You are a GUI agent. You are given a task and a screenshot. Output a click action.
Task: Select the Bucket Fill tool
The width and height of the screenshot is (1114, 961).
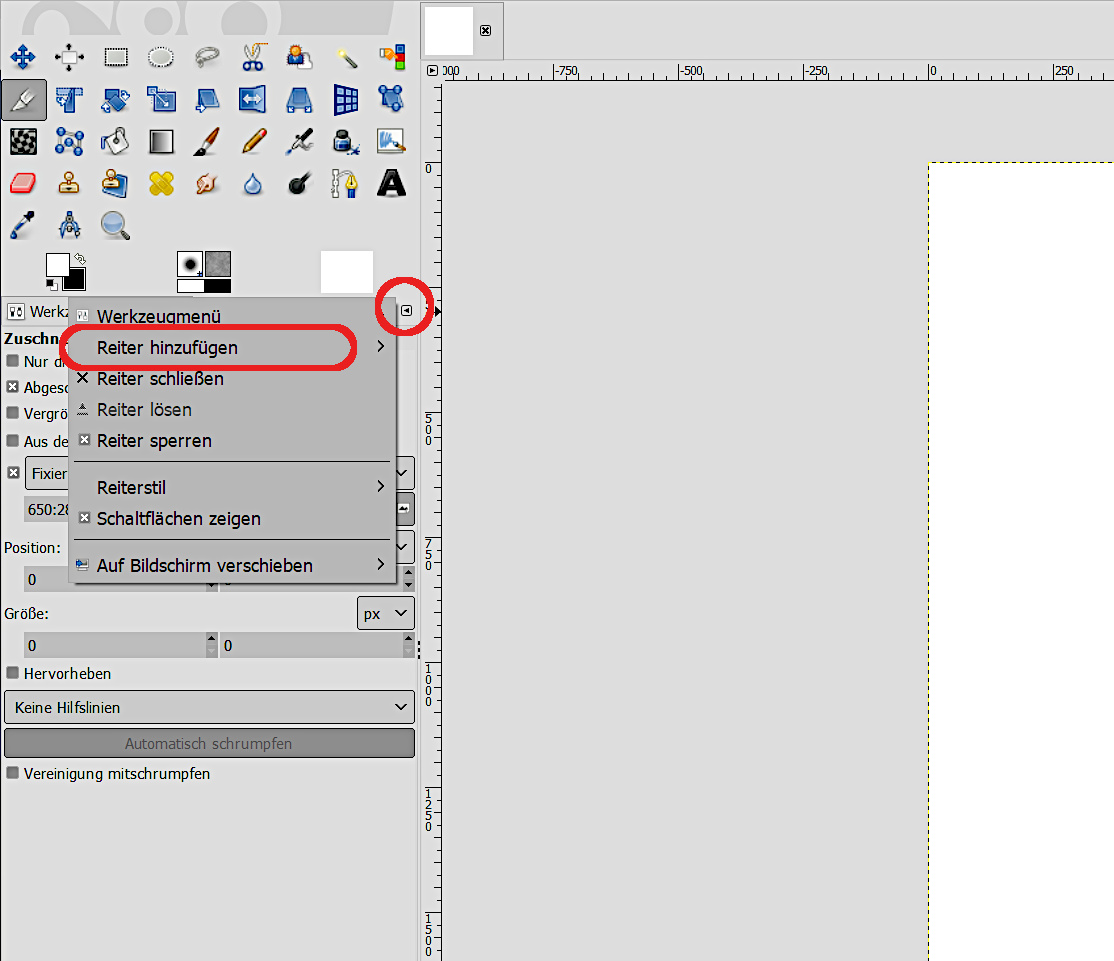click(115, 141)
